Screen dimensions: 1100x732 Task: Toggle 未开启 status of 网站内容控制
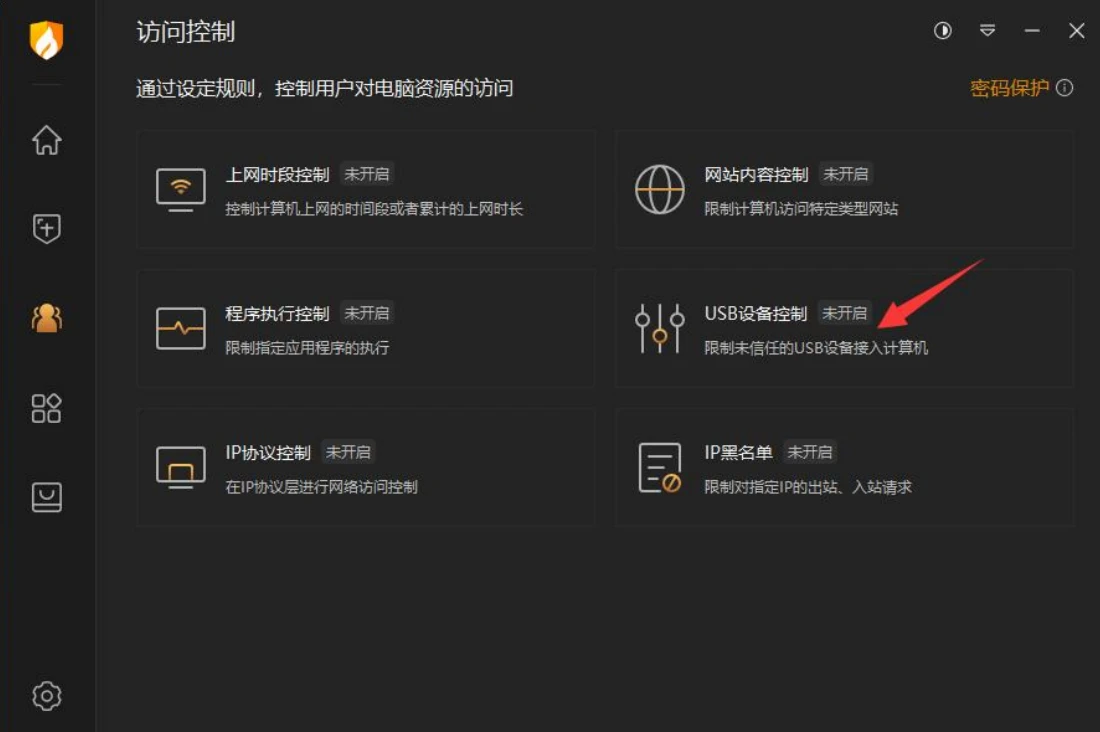click(x=845, y=174)
